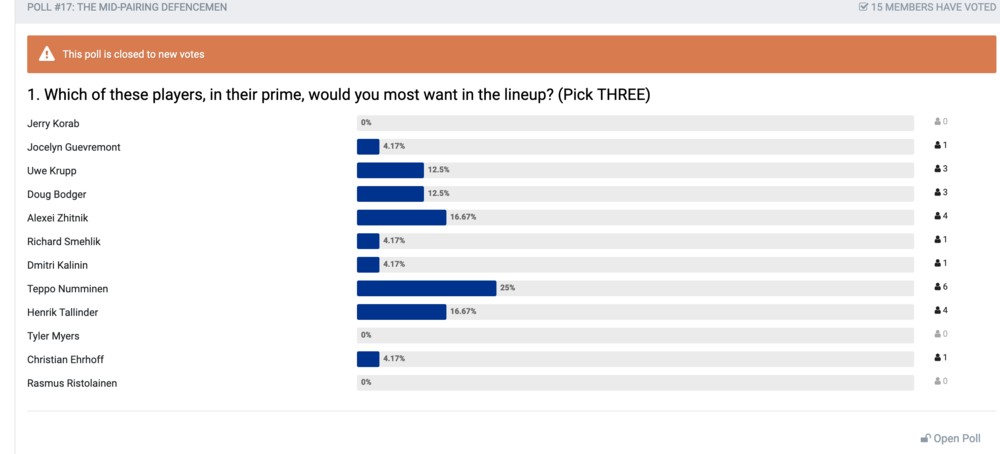Click voter icon for Alexei Zhitnik

[x=938, y=216]
